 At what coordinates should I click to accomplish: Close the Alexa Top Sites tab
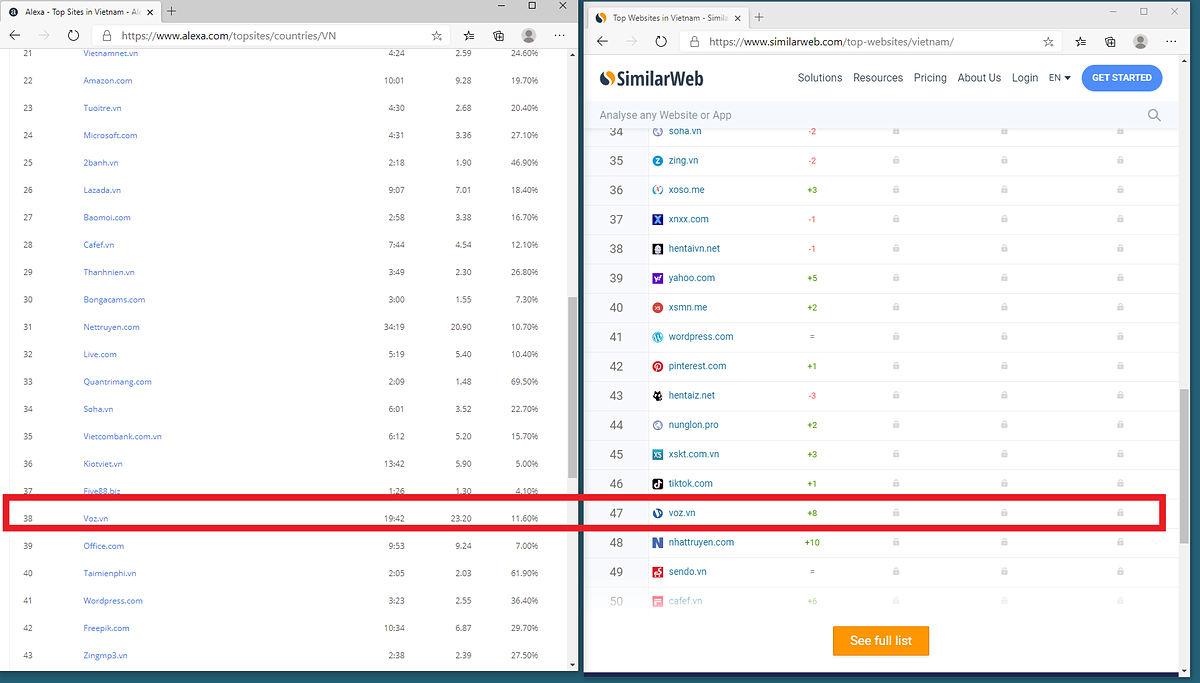(x=152, y=11)
